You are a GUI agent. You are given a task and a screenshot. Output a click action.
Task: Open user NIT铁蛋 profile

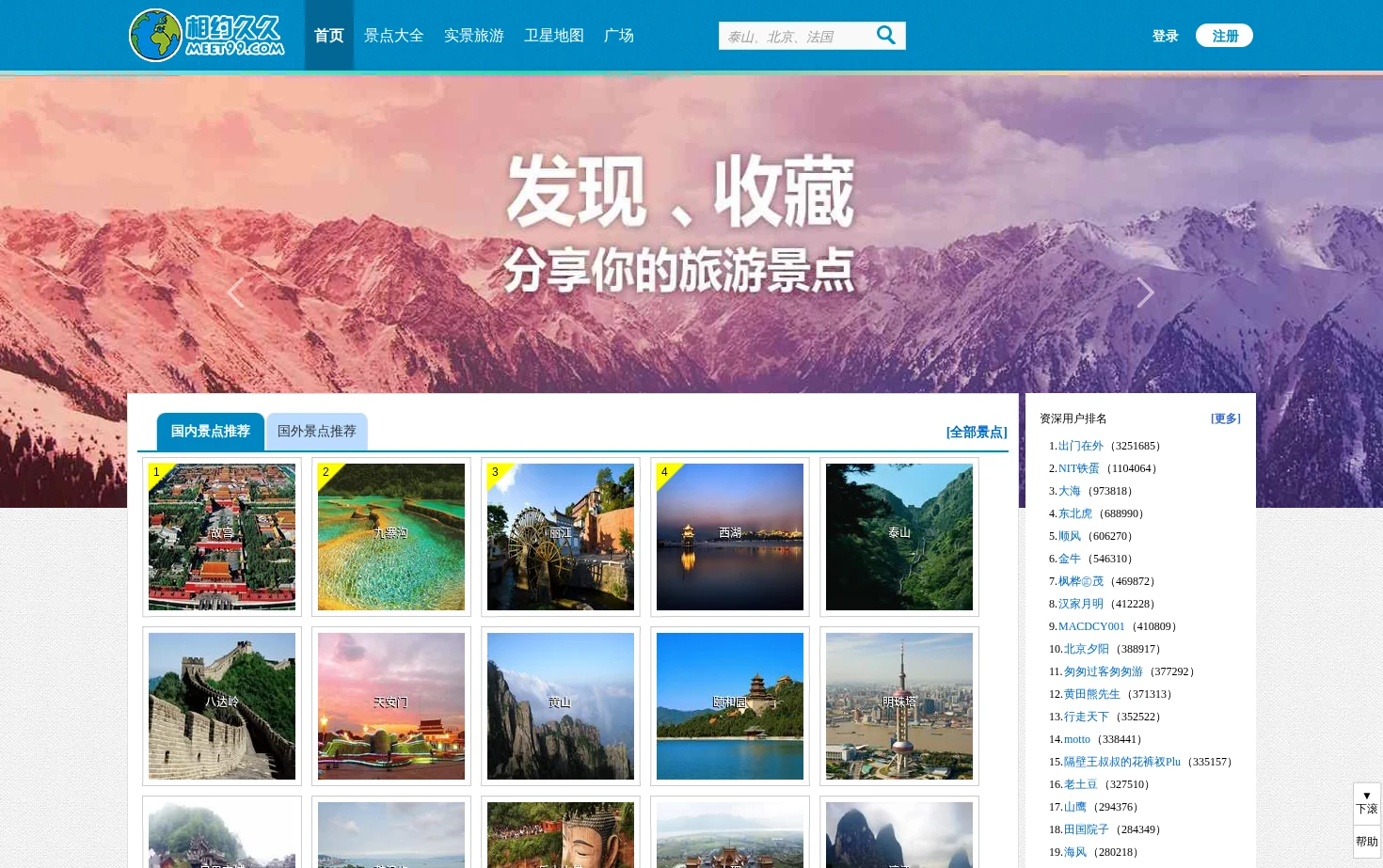coord(1078,468)
